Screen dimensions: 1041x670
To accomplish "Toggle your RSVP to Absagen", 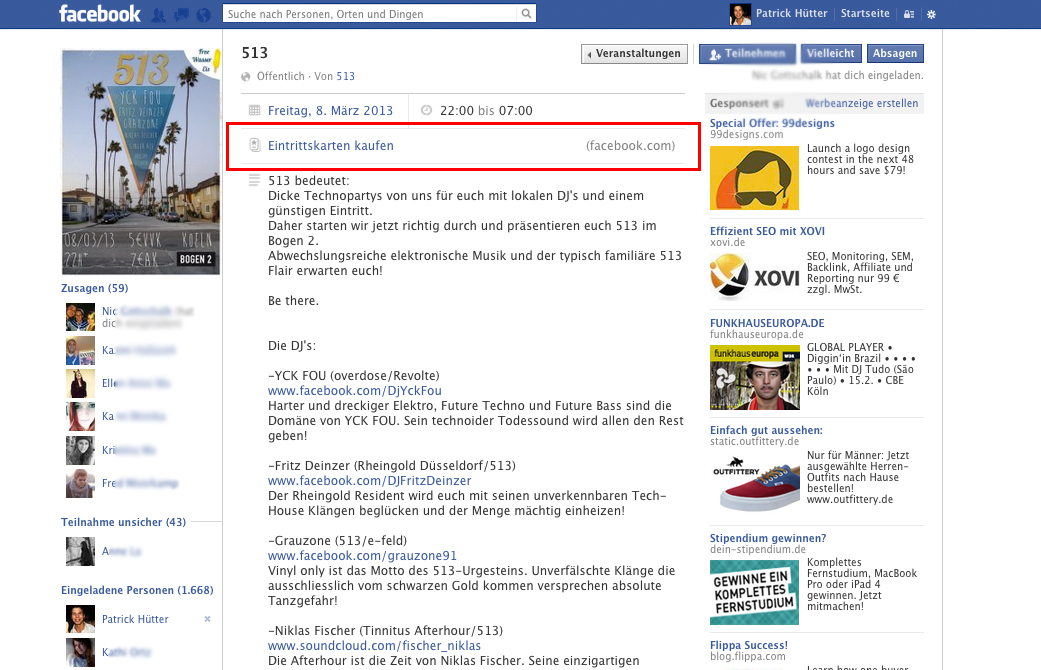I will point(895,53).
